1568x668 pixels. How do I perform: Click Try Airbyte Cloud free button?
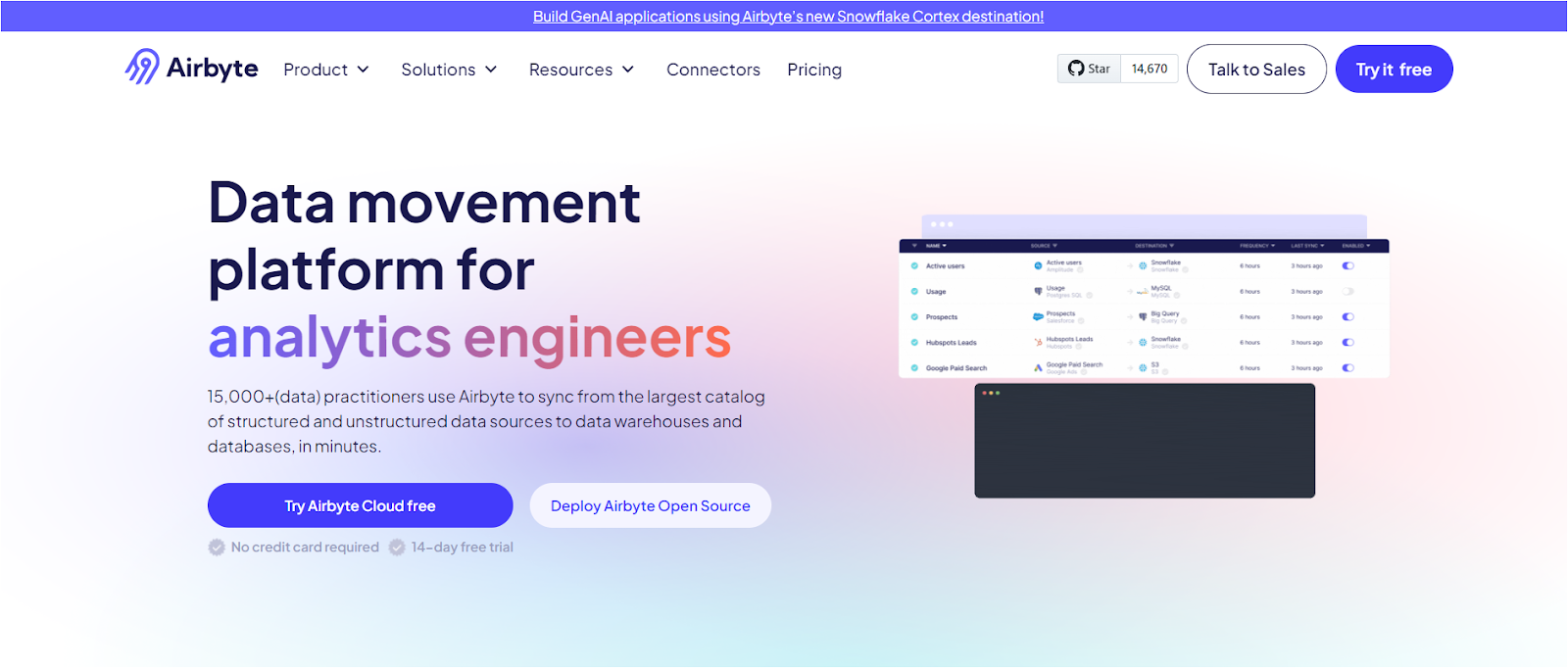coord(360,505)
